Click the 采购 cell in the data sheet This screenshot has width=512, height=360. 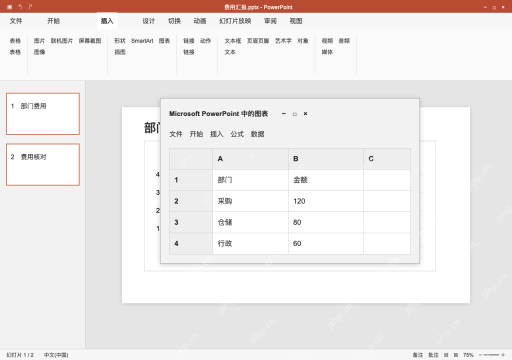tap(250, 201)
